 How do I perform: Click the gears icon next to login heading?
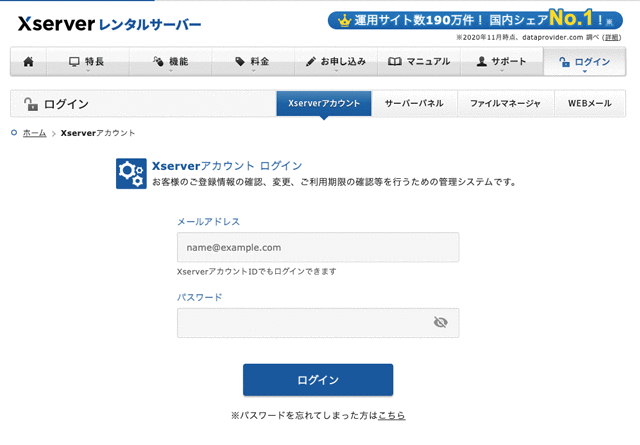131,174
